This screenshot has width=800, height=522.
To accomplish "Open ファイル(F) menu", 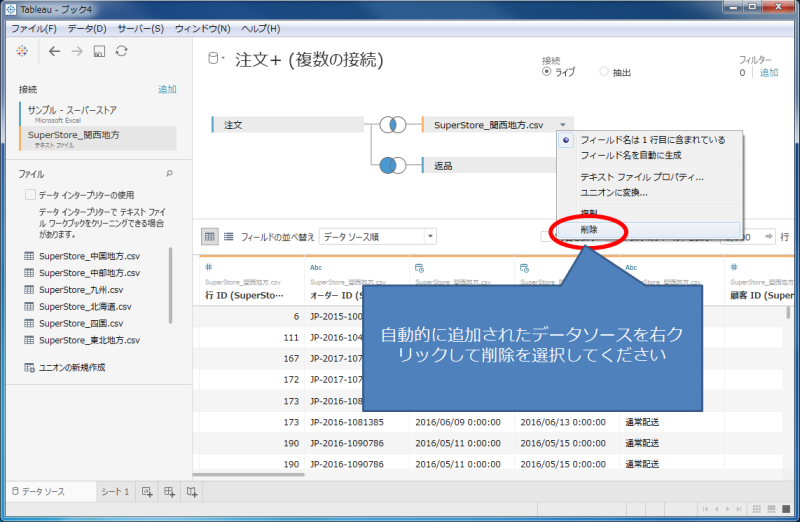I will click(34, 29).
